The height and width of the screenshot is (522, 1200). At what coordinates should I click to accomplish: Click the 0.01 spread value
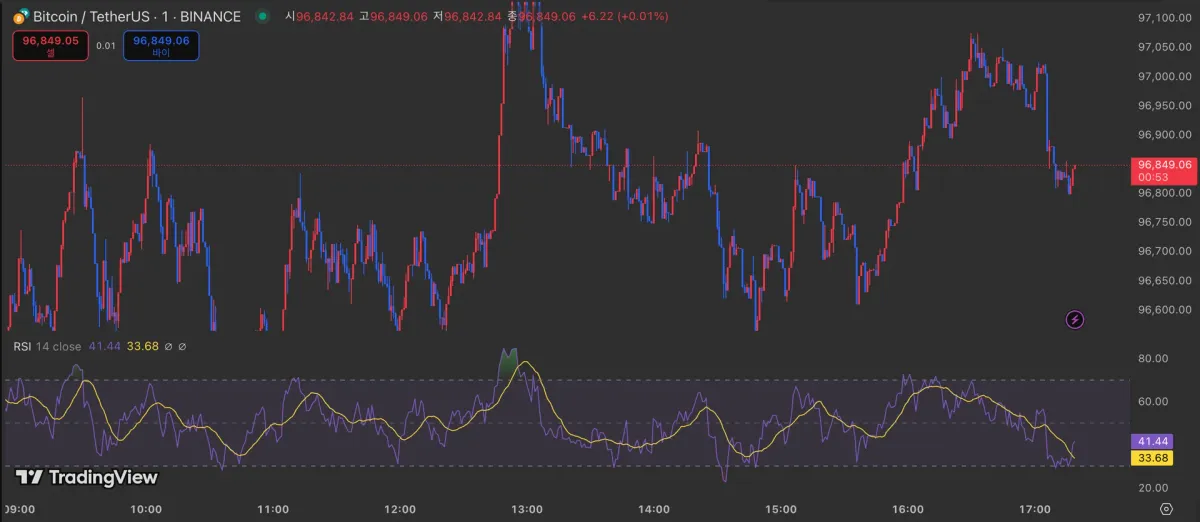coord(106,45)
